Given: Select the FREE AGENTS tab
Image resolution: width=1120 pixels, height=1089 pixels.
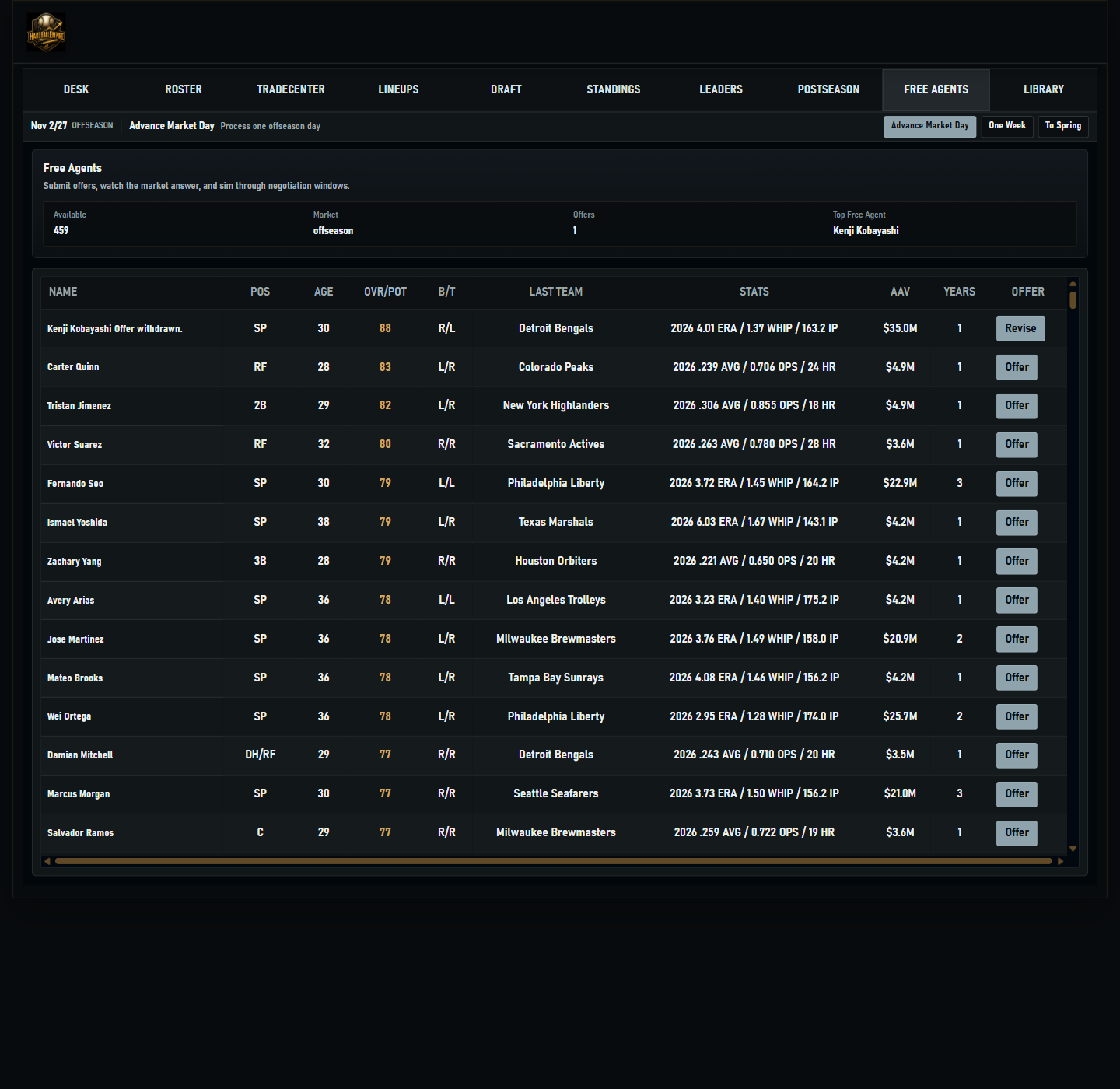Looking at the screenshot, I should [936, 89].
